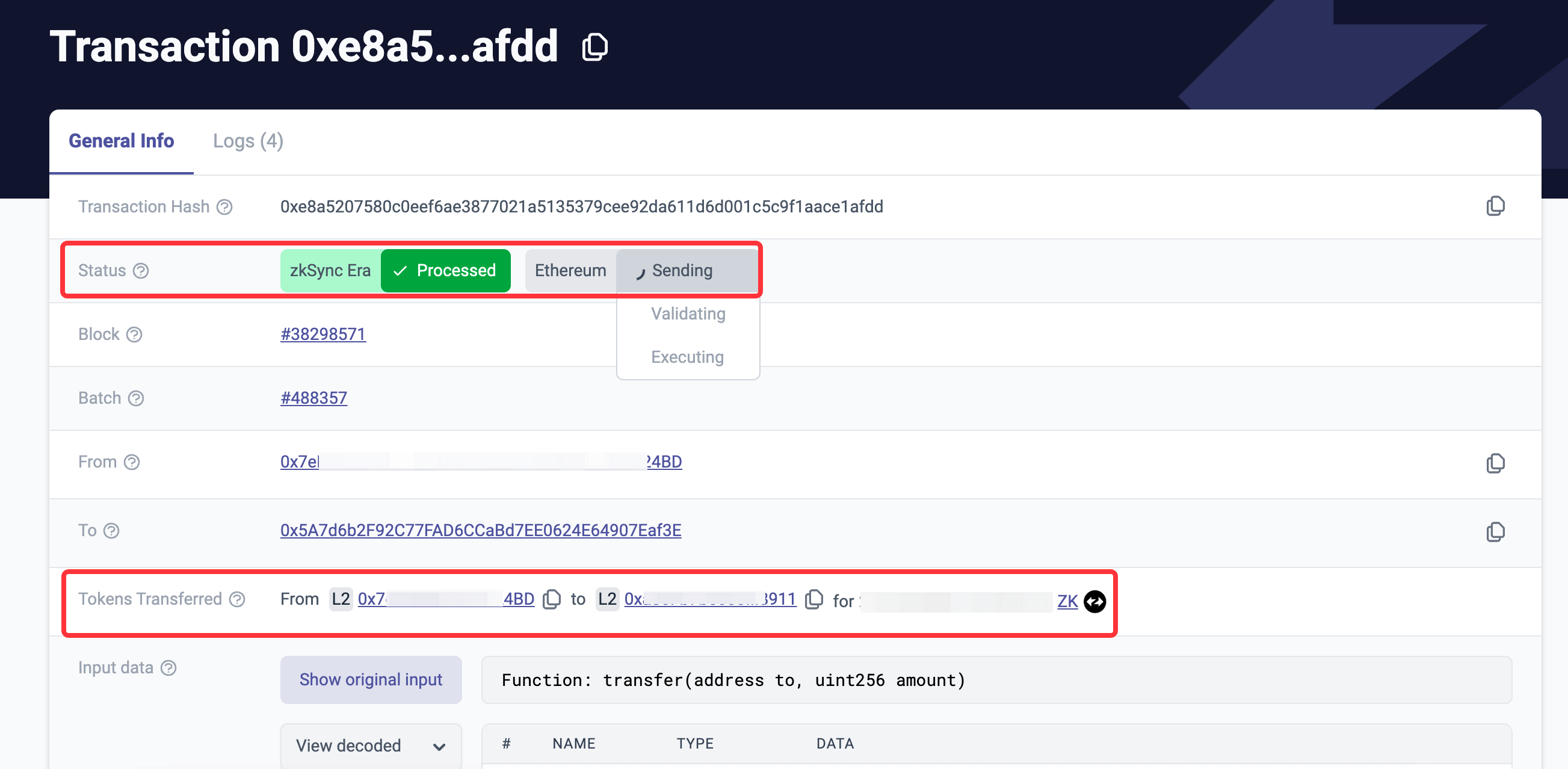Open the Status help tooltip icon
1568x769 pixels.
[141, 270]
